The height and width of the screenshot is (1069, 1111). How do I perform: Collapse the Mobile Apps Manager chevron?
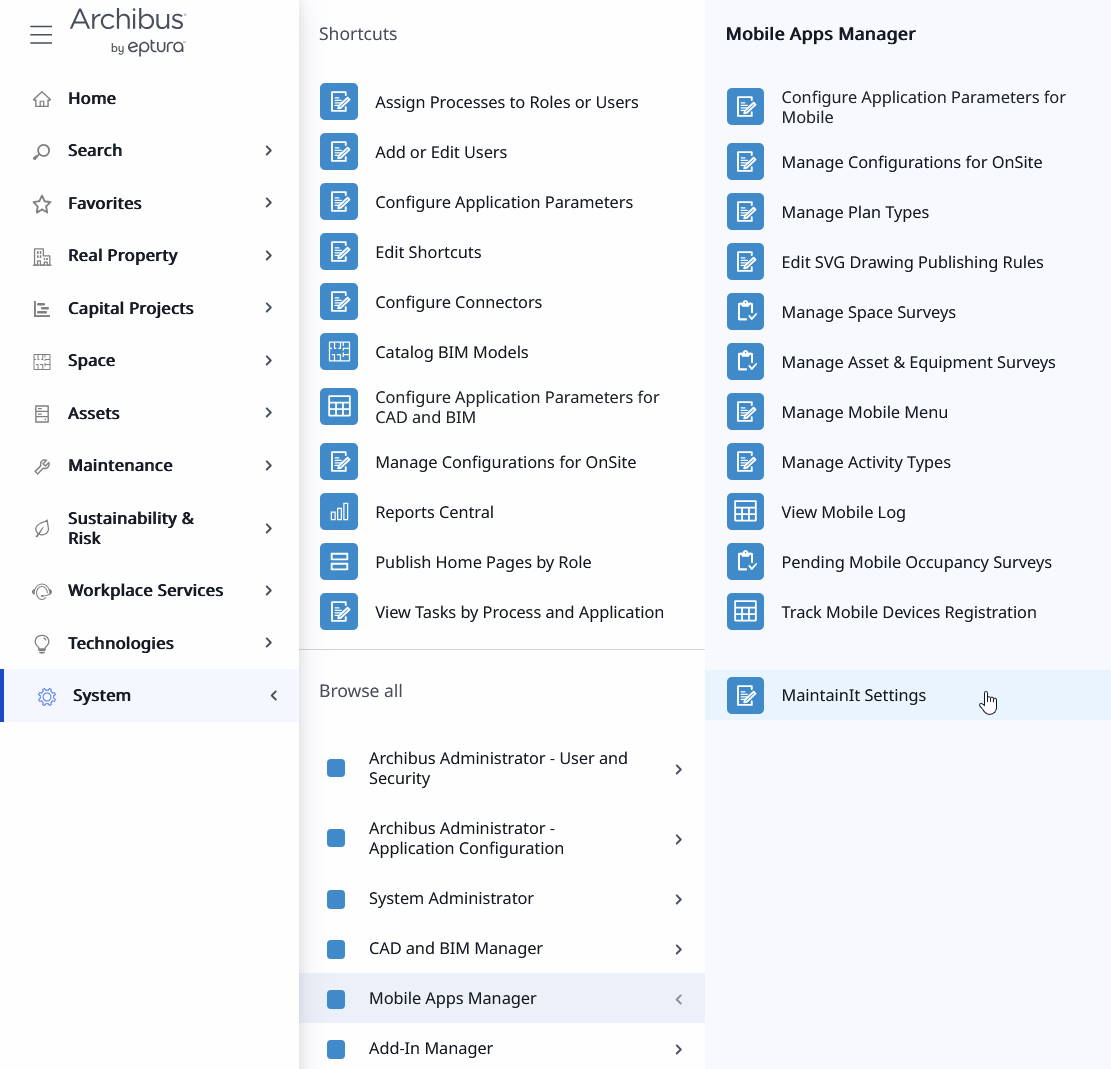pos(678,999)
